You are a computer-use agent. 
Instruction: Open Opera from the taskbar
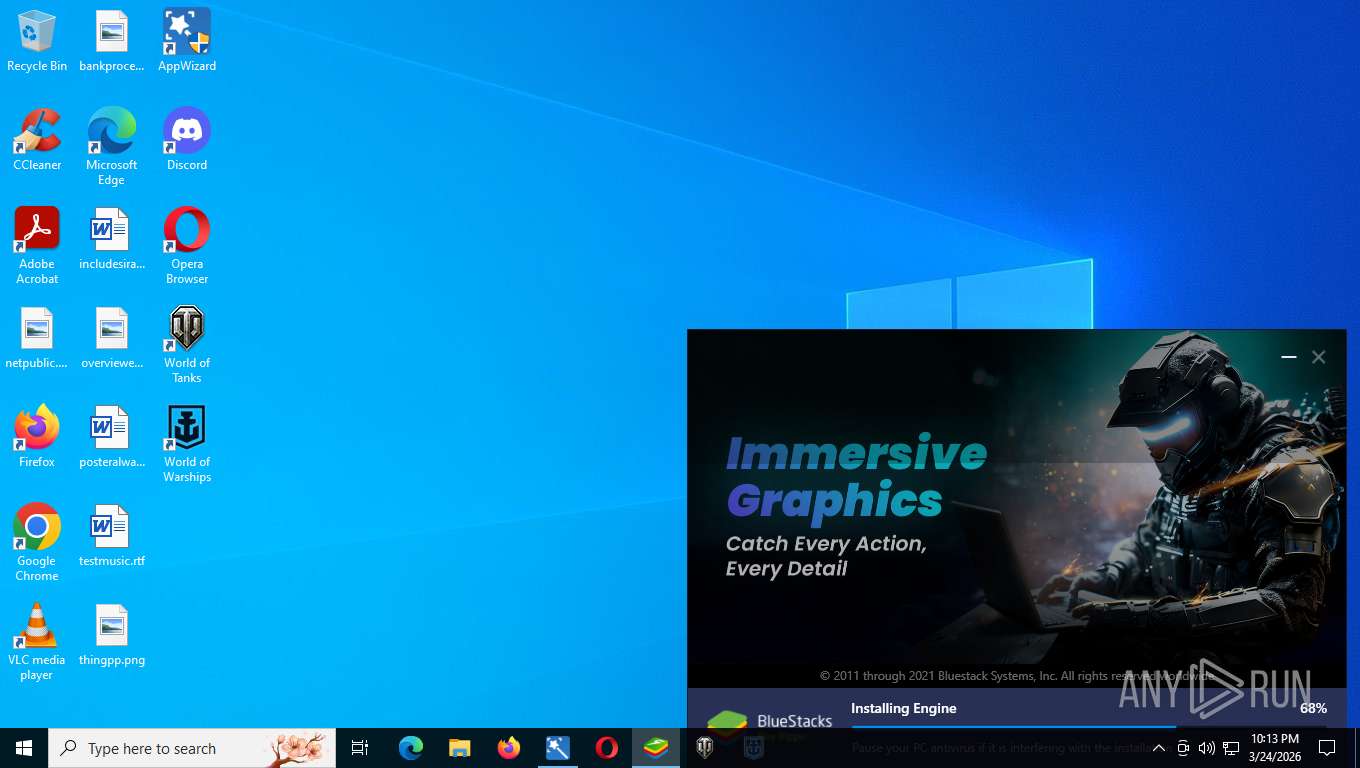tap(607, 748)
